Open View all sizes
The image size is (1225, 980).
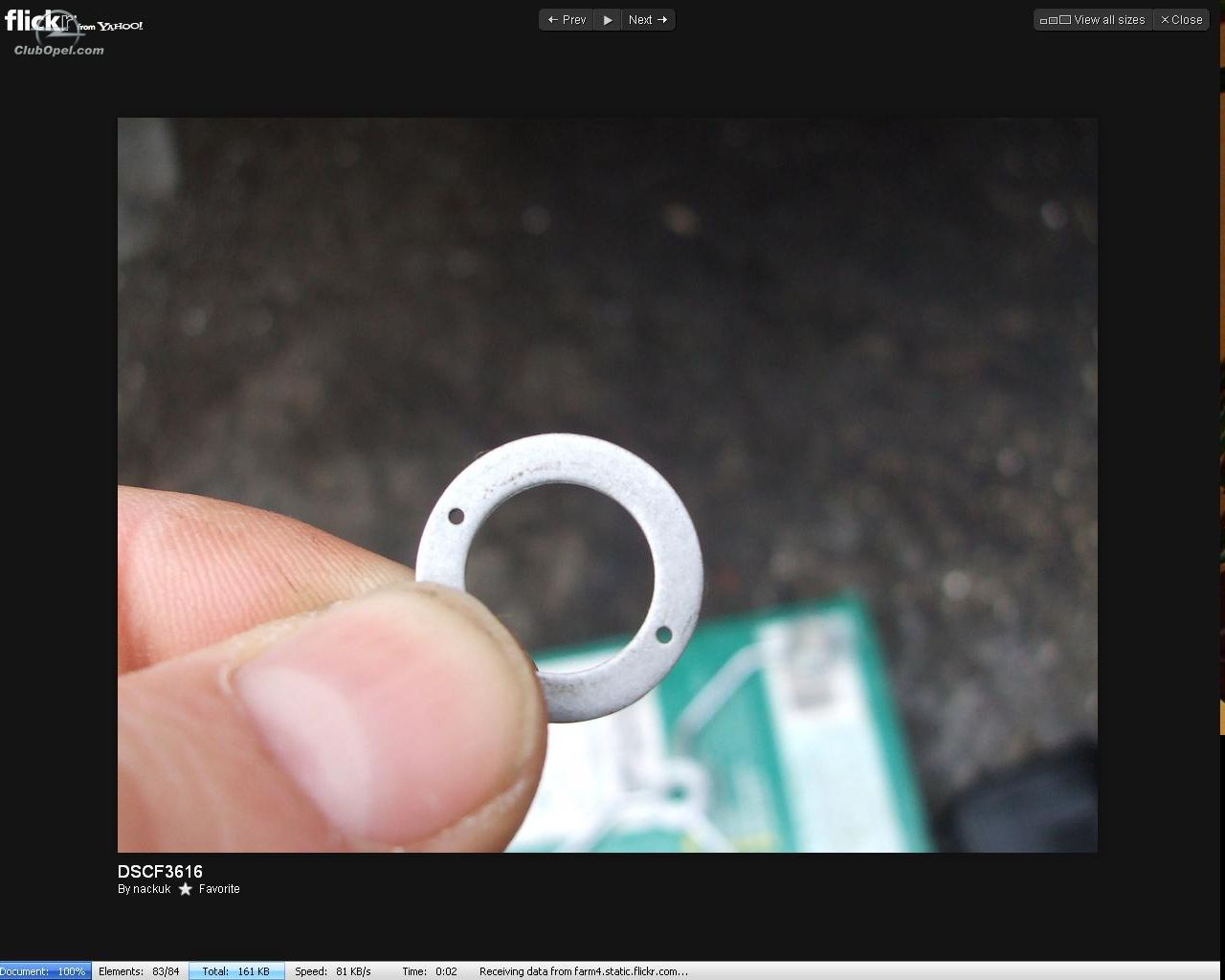[1092, 20]
